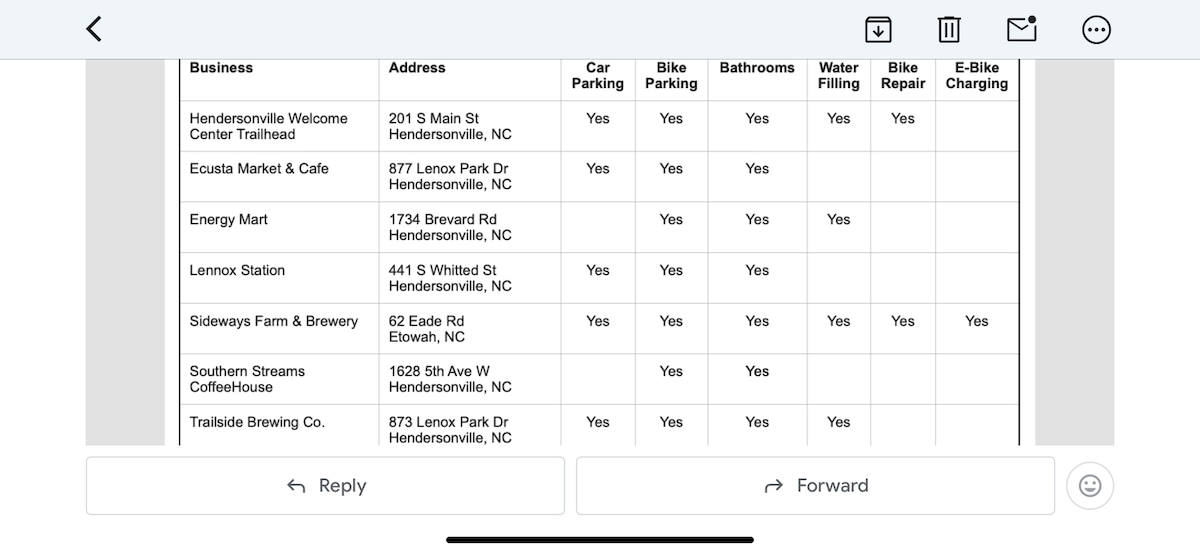Image resolution: width=1200 pixels, height=554 pixels.
Task: Select Trailside Brewing Co. business name
Action: pyautogui.click(x=257, y=422)
